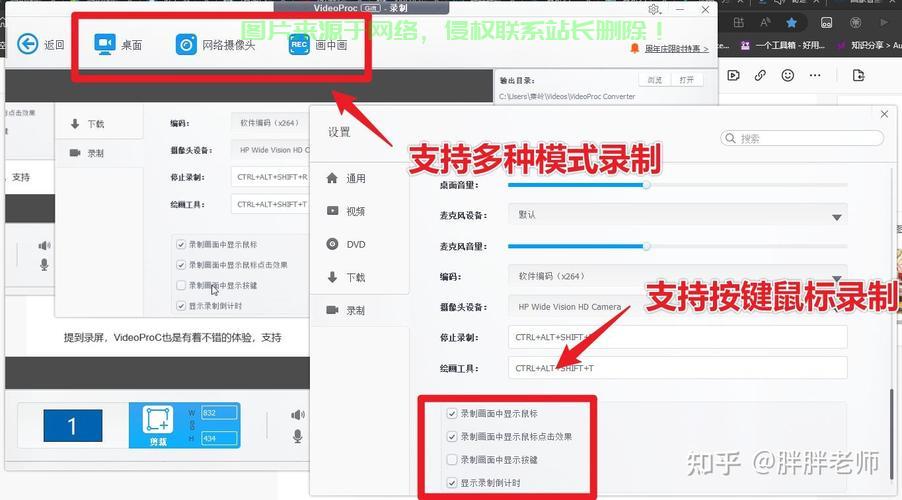Click the magnifier icon in settings search
The width and height of the screenshot is (902, 500).
[x=730, y=138]
